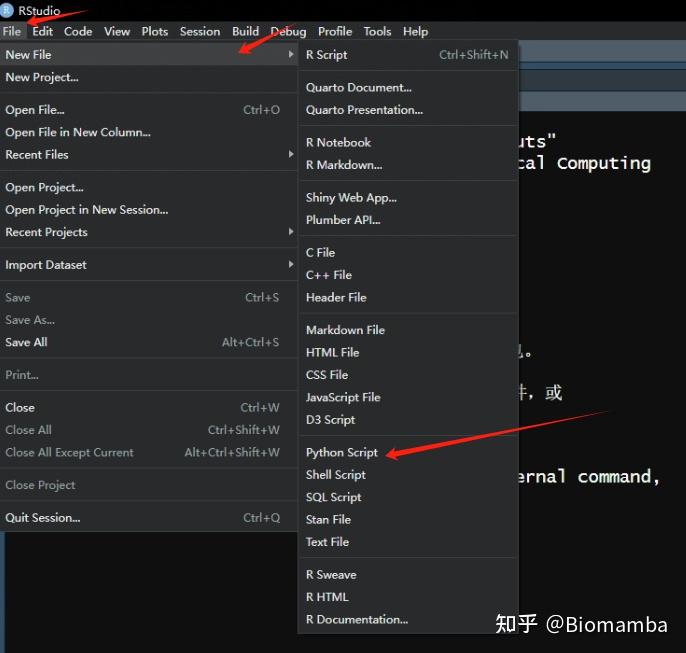Open the Profile menu
The image size is (686, 653).
coord(335,31)
